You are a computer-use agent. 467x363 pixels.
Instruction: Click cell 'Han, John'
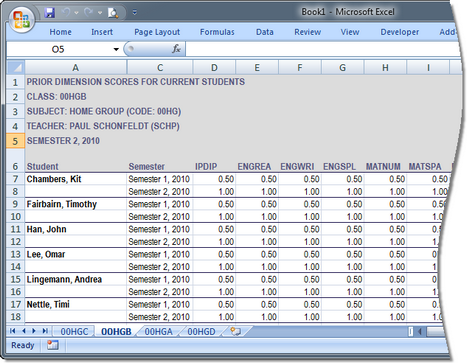tap(76, 229)
